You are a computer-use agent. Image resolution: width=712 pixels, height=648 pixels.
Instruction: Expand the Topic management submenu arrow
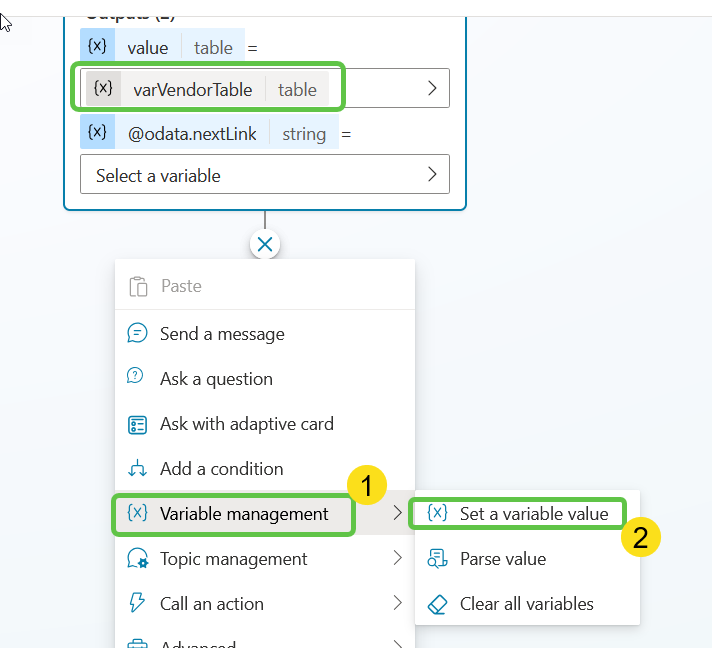(x=397, y=559)
